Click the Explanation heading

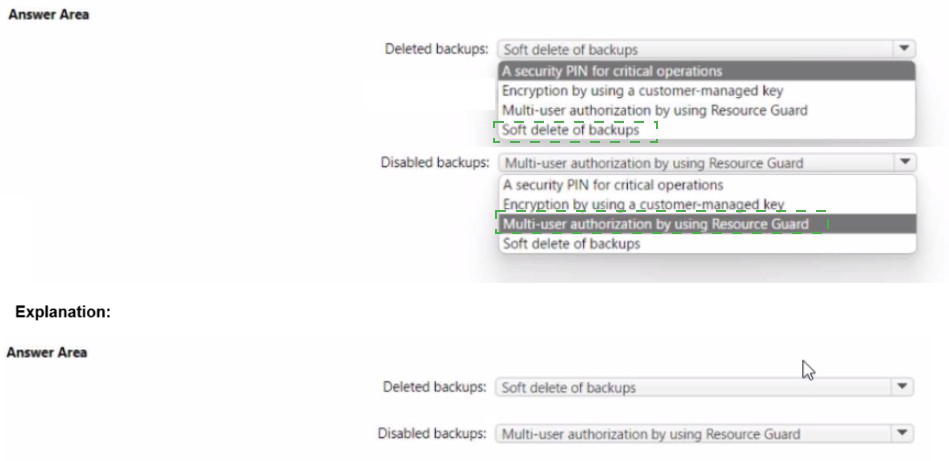[x=62, y=311]
